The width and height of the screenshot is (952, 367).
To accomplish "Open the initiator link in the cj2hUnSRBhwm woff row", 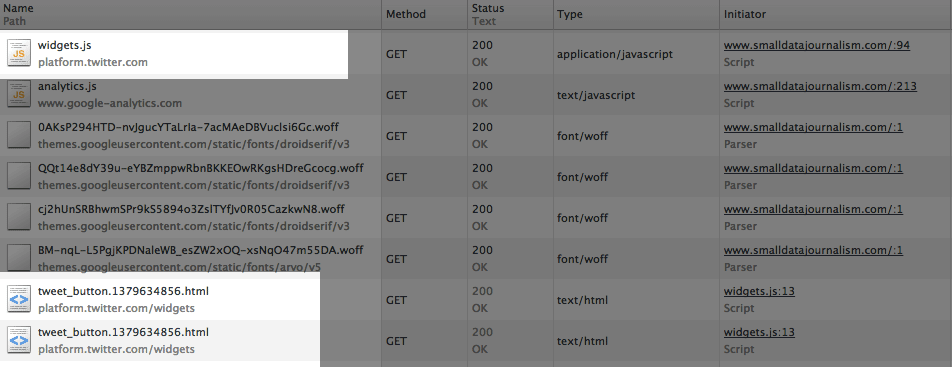I will [814, 210].
